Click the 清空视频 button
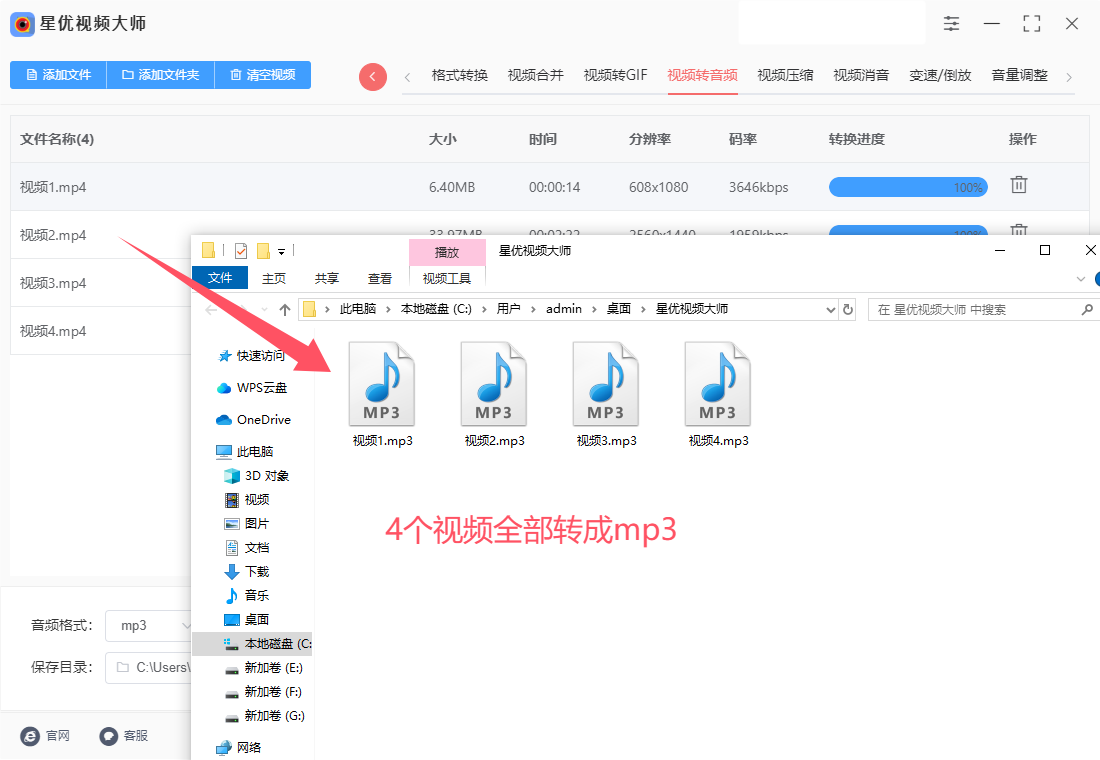 click(x=262, y=75)
